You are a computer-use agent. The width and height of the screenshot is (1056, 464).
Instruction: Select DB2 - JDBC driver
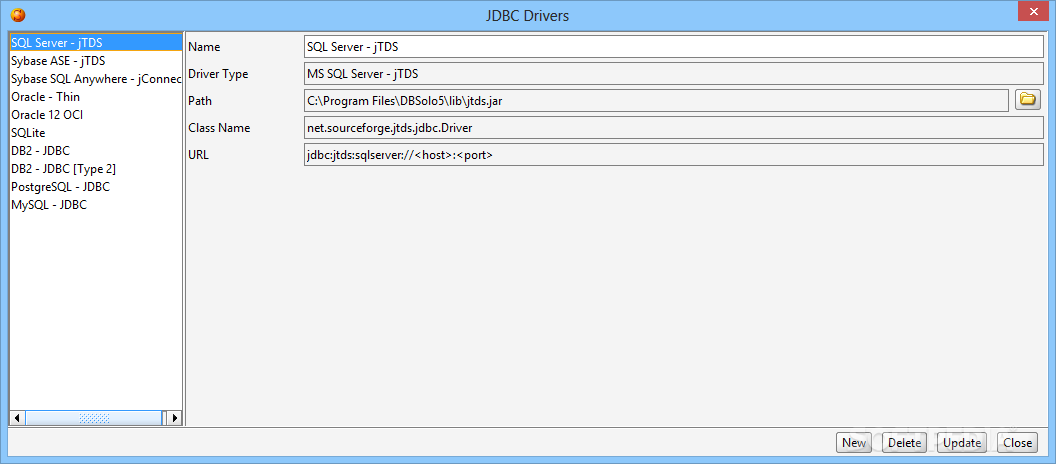pyautogui.click(x=96, y=151)
